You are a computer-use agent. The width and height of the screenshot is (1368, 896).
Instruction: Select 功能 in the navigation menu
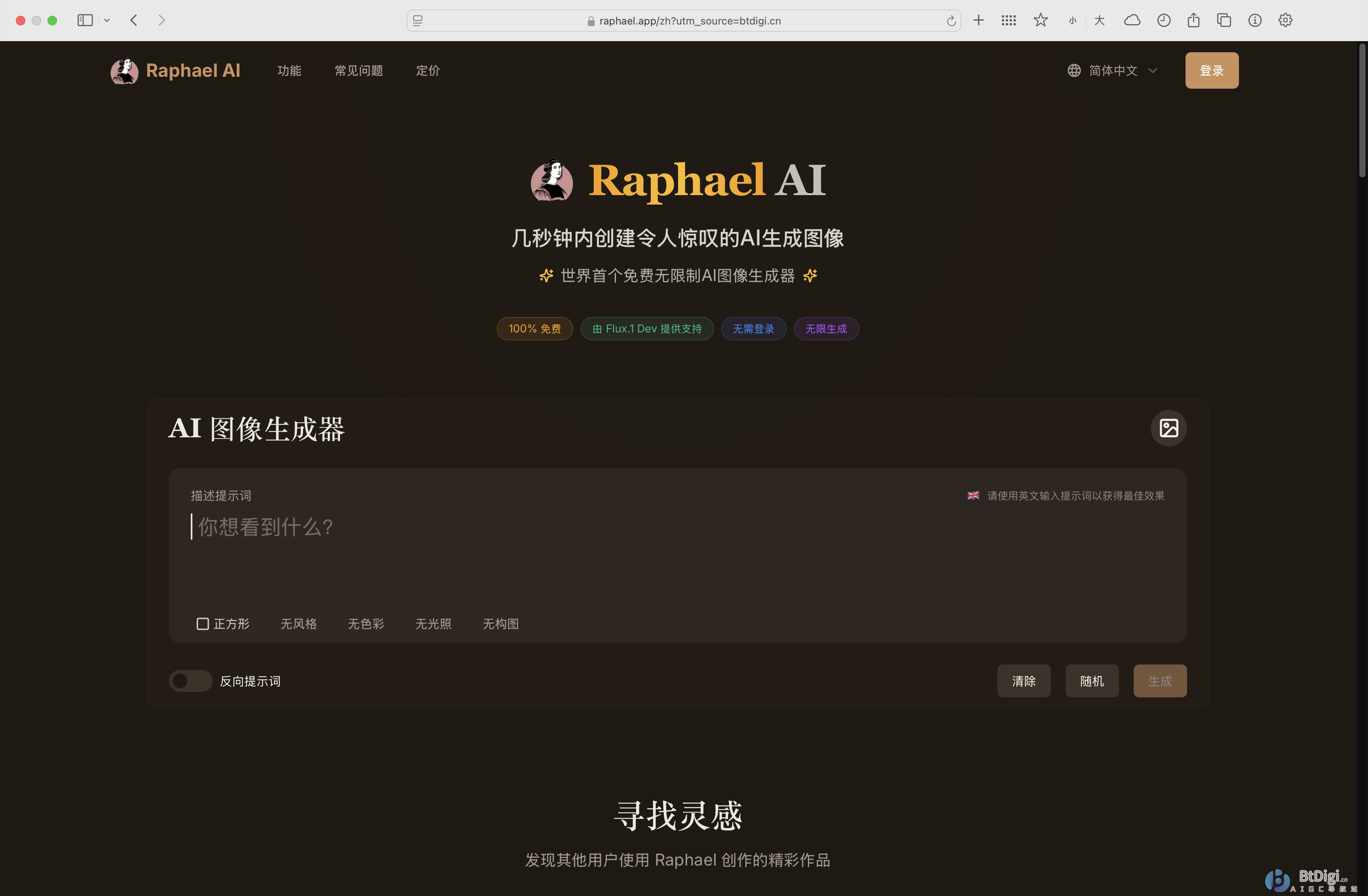(289, 70)
